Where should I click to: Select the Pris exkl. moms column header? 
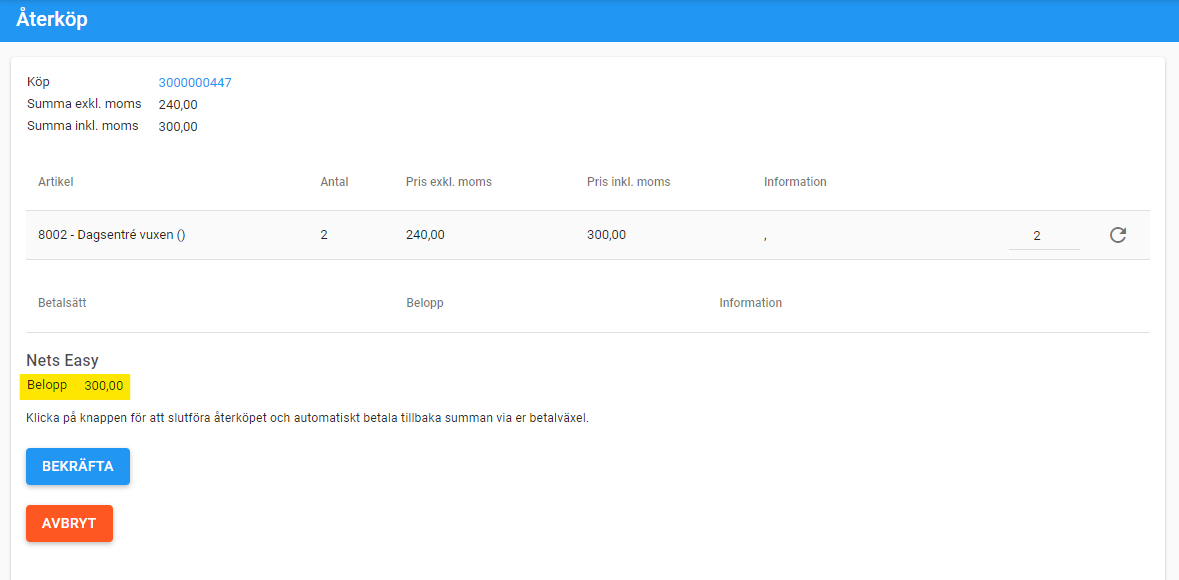[448, 182]
